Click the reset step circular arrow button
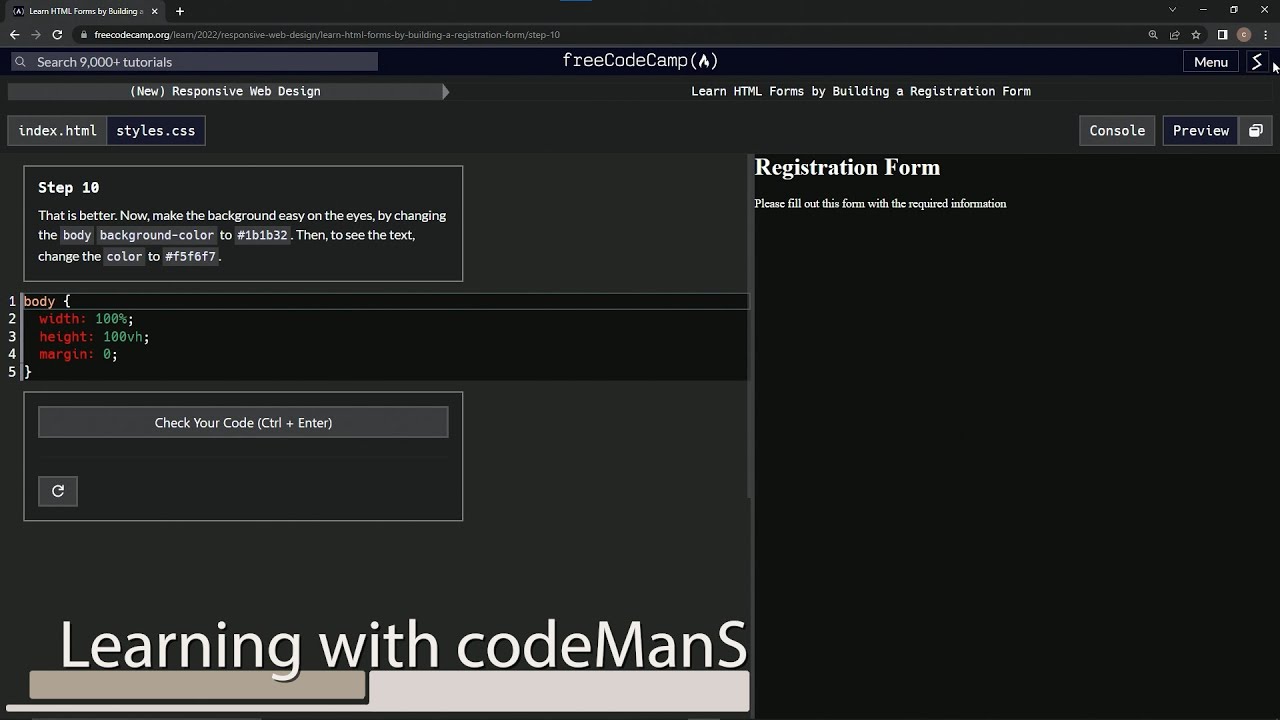The image size is (1280, 720). point(58,491)
